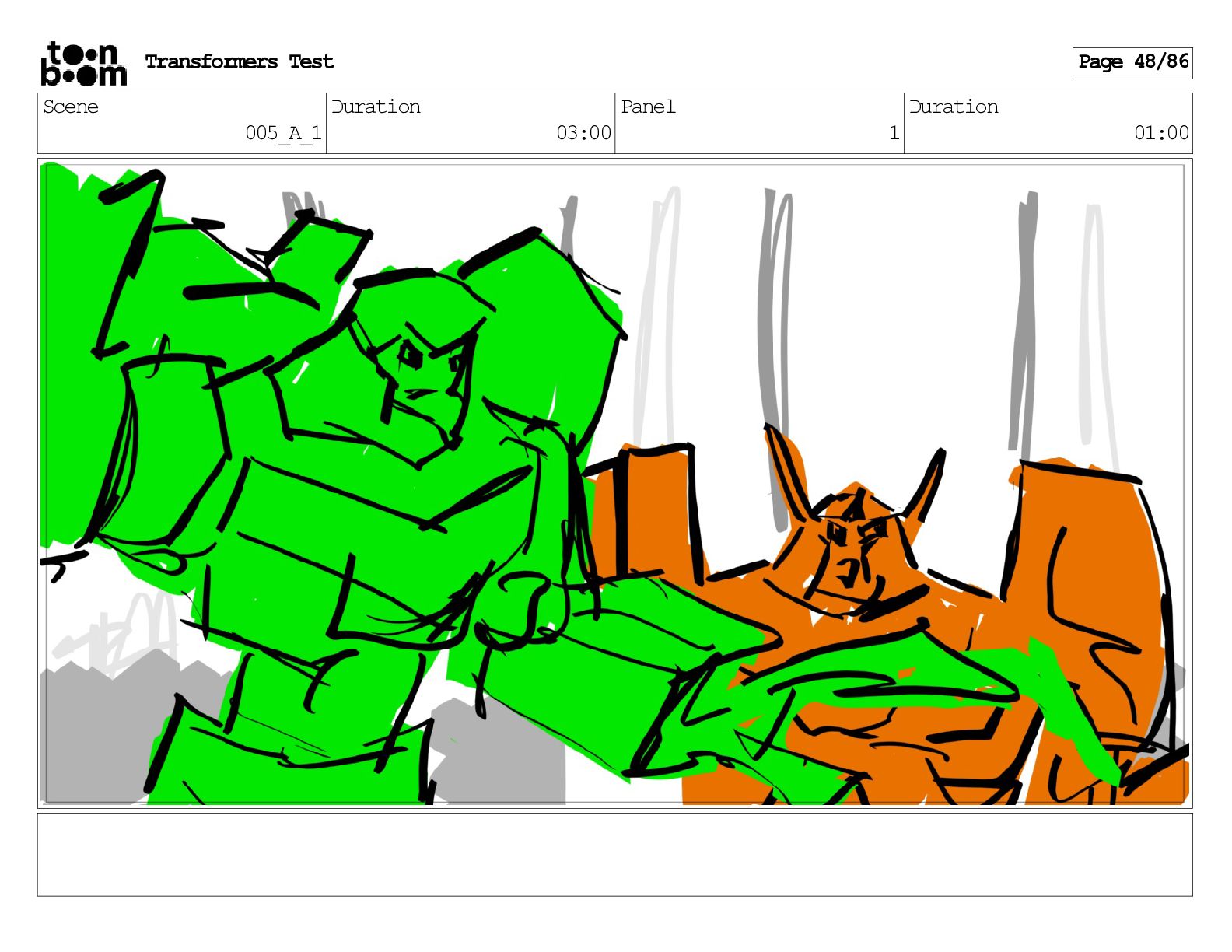Click the scene duration value '03:00'
Viewport: 1232px width, 952px height.
(583, 133)
